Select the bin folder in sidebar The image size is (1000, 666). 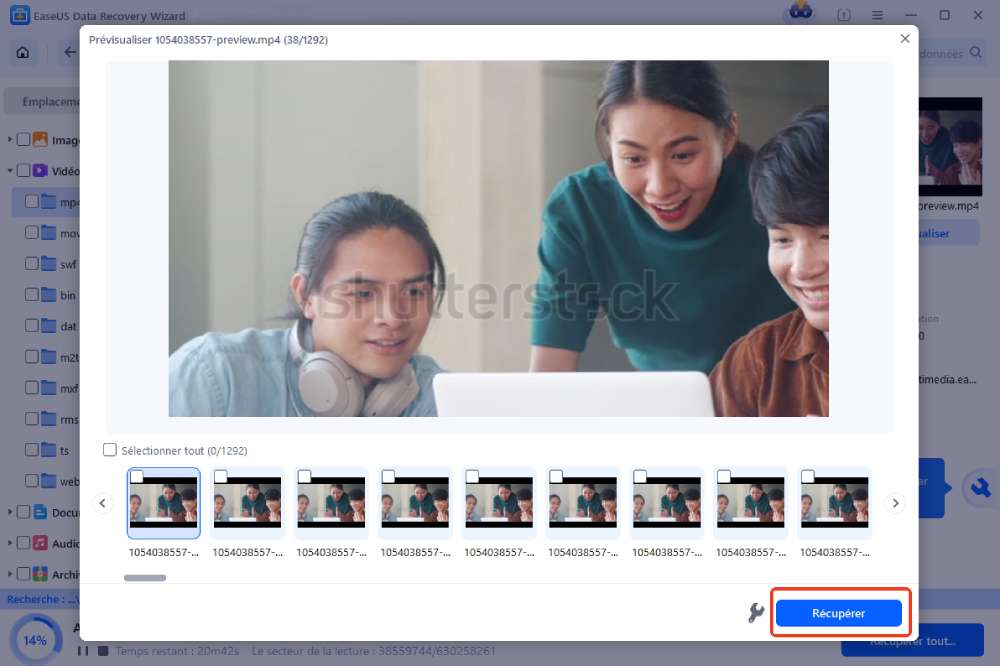[x=47, y=295]
